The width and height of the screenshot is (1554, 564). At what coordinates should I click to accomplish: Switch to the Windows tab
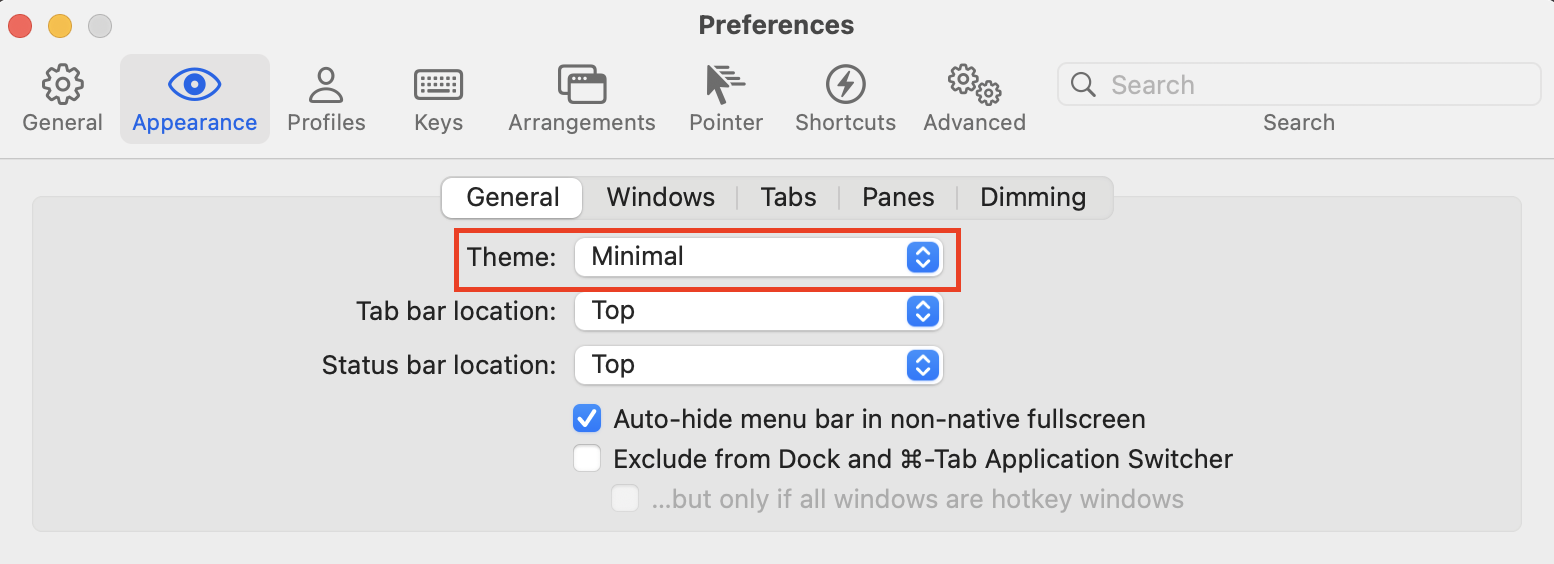point(661,197)
